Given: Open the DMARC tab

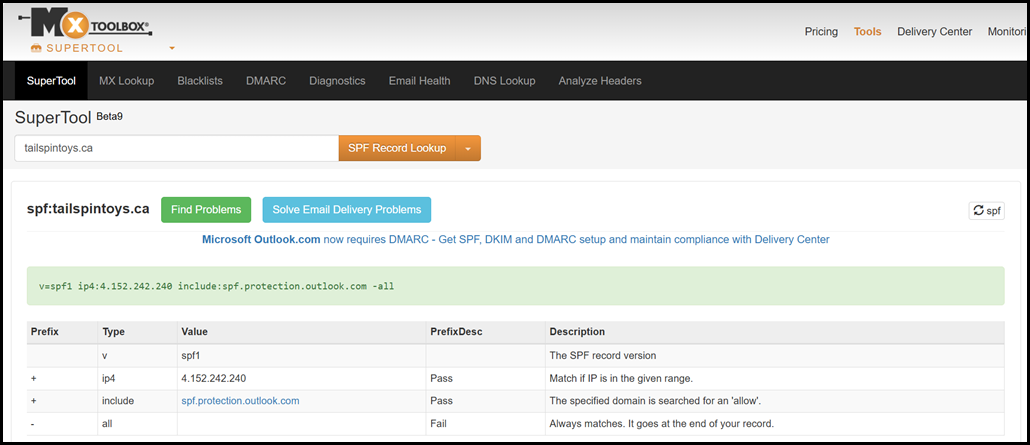Looking at the screenshot, I should (266, 81).
